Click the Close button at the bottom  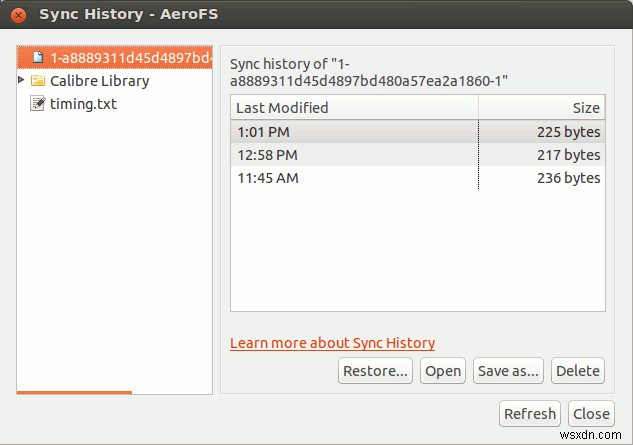591,414
